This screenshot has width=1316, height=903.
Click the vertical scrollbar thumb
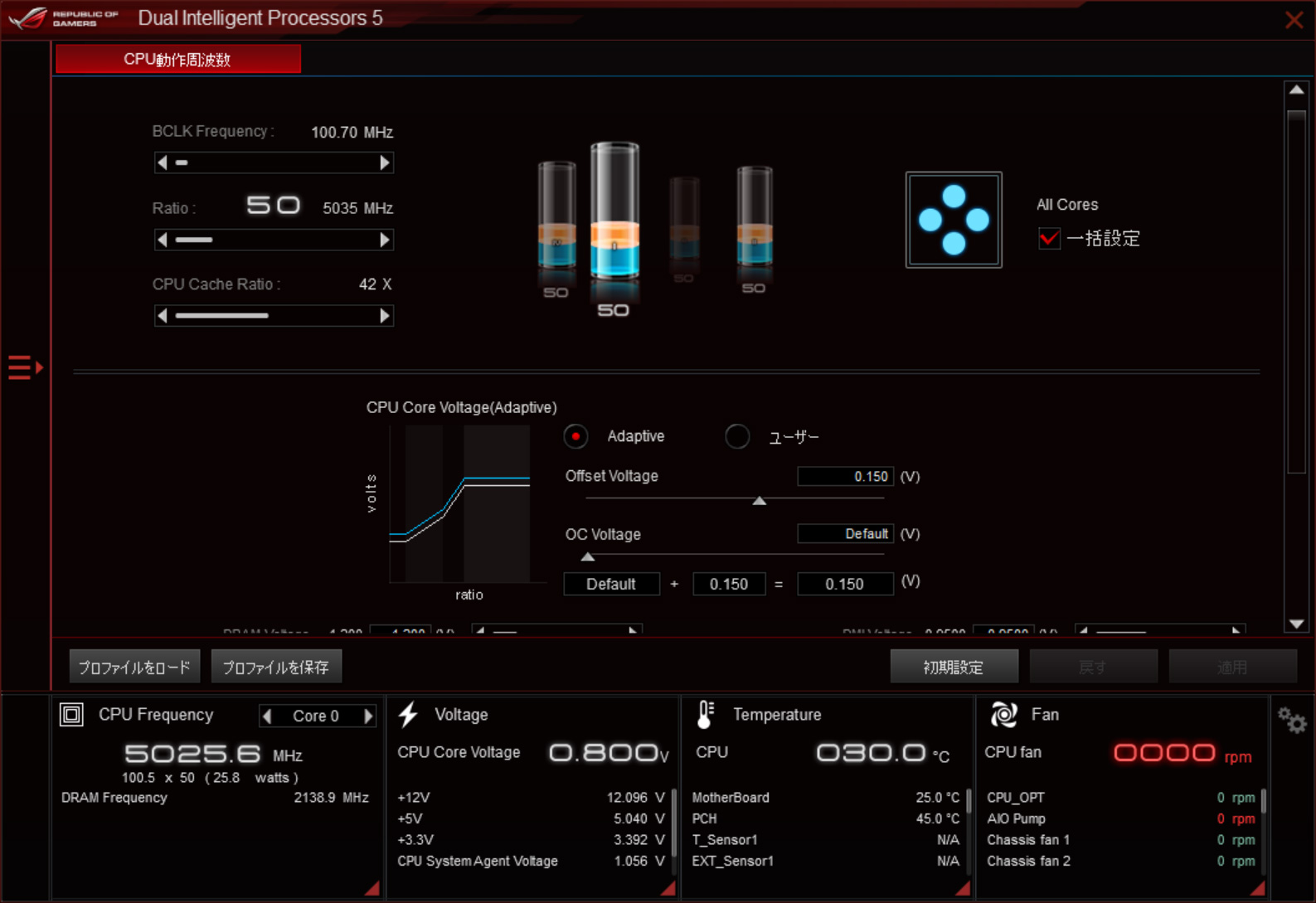point(1296,290)
